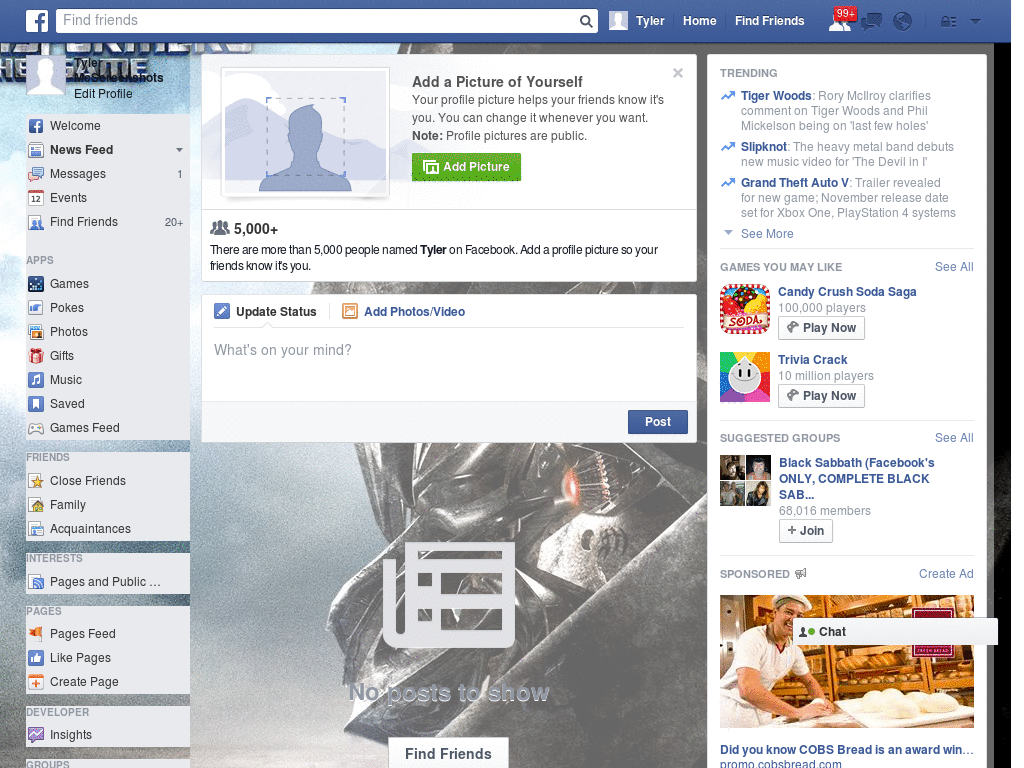The height and width of the screenshot is (768, 1024).
Task: Click the What's on your mind field
Action: click(x=449, y=364)
